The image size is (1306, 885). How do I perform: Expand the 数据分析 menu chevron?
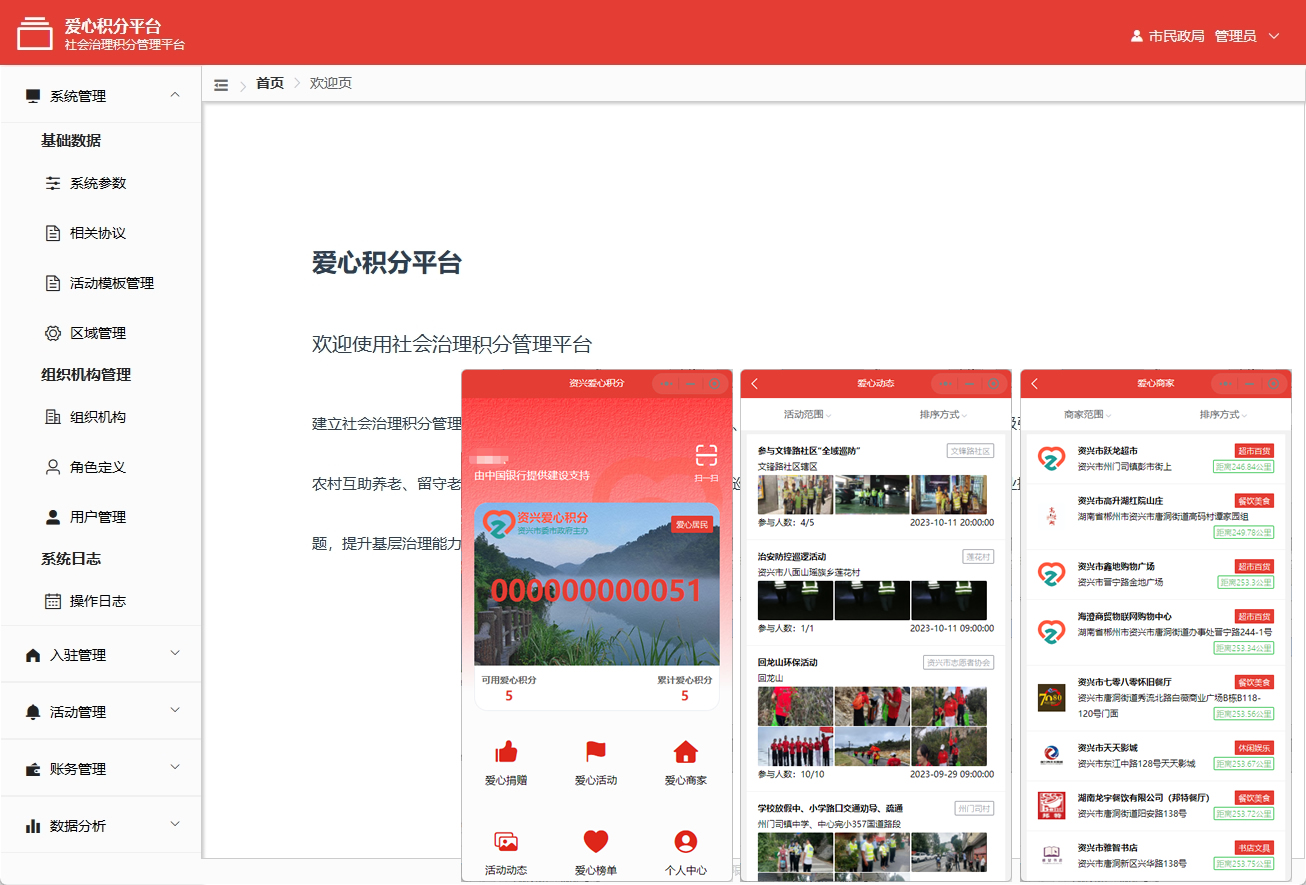[x=175, y=825]
